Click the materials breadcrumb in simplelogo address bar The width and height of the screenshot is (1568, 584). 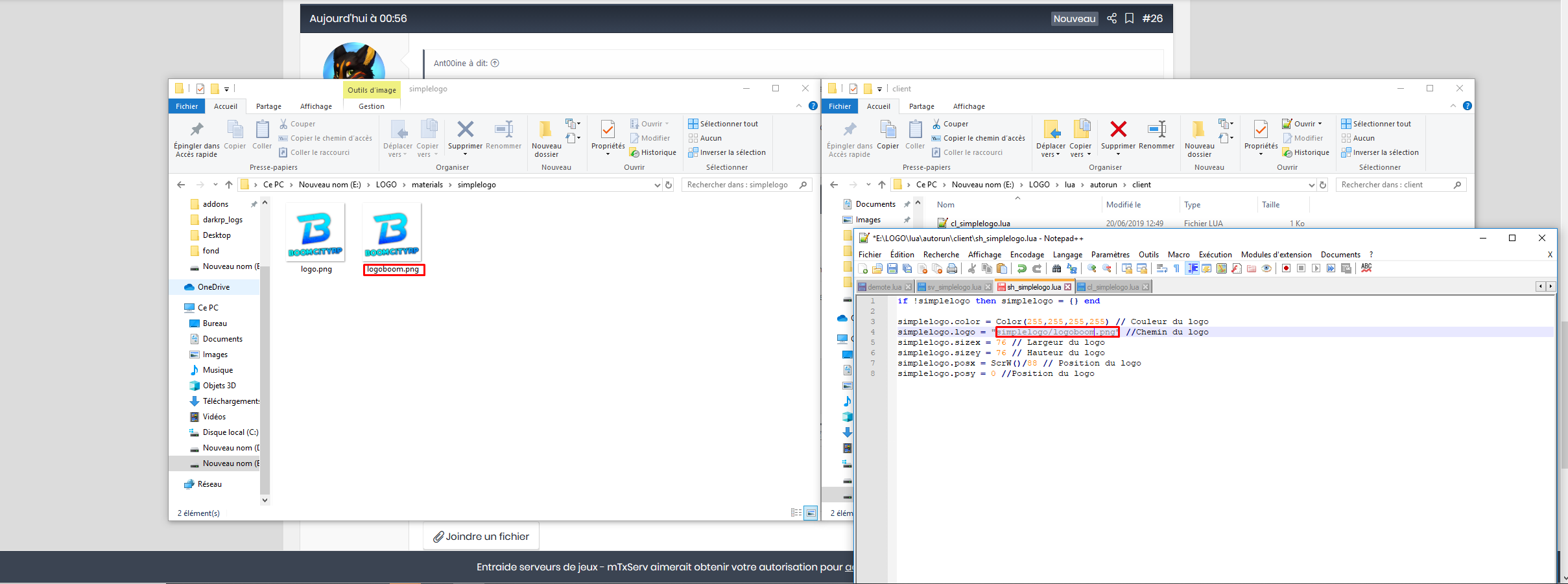[x=427, y=185]
